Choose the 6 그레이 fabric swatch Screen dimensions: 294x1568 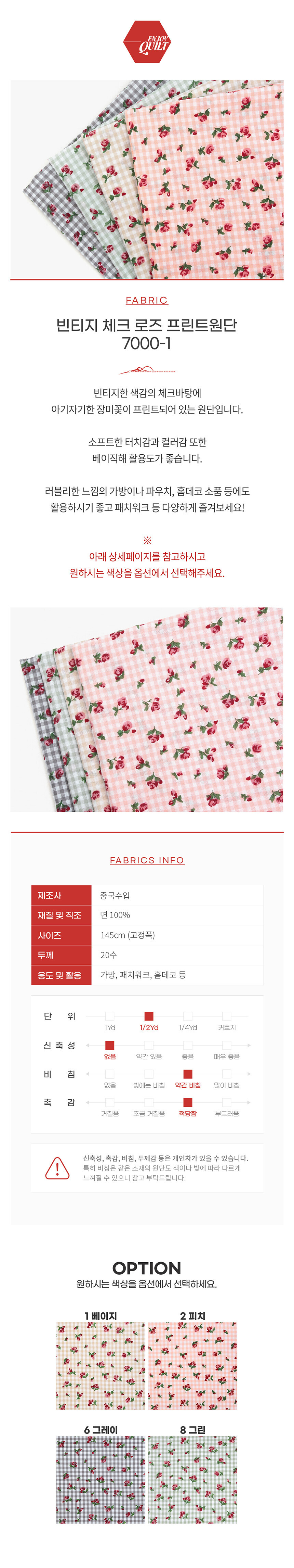click(x=102, y=1479)
